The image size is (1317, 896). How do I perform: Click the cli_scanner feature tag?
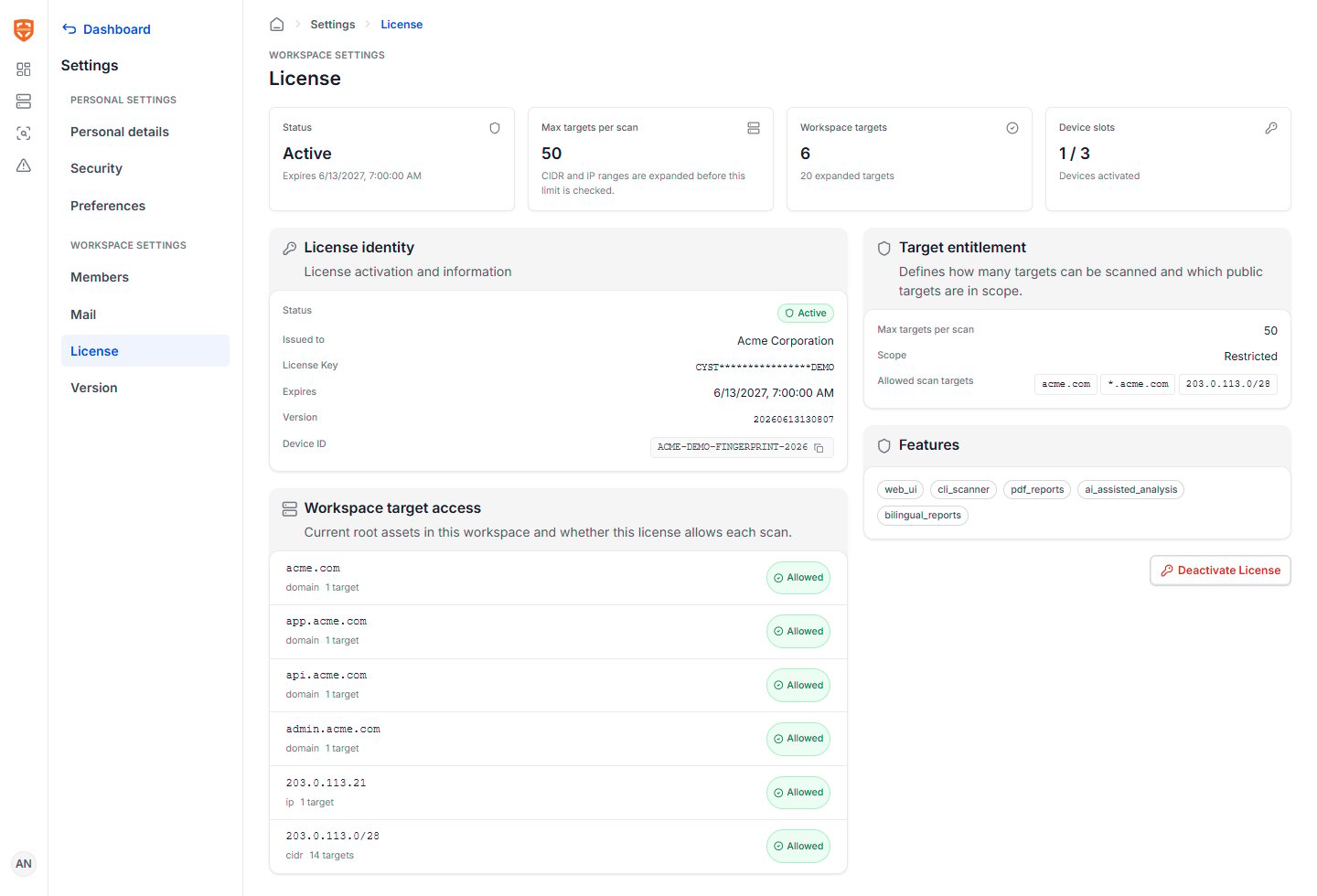964,490
